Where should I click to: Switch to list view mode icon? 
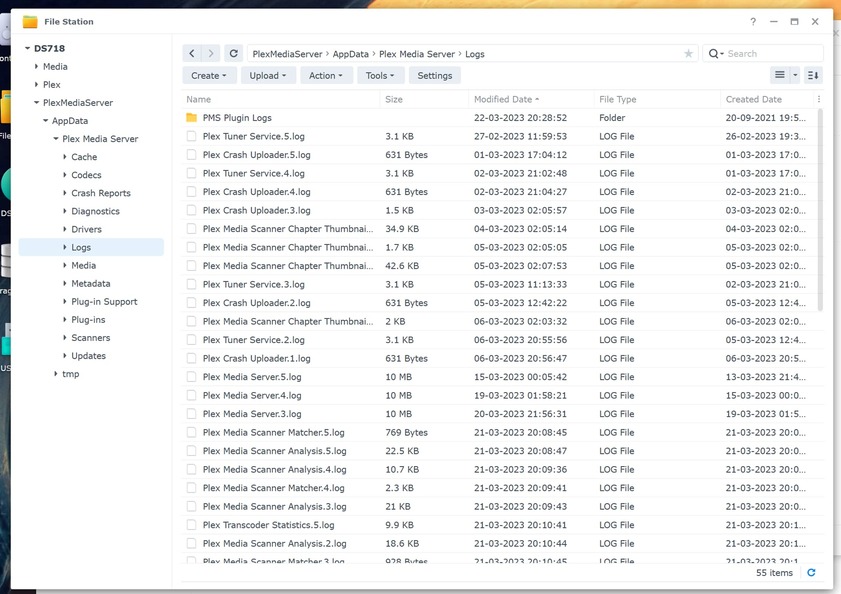[780, 75]
